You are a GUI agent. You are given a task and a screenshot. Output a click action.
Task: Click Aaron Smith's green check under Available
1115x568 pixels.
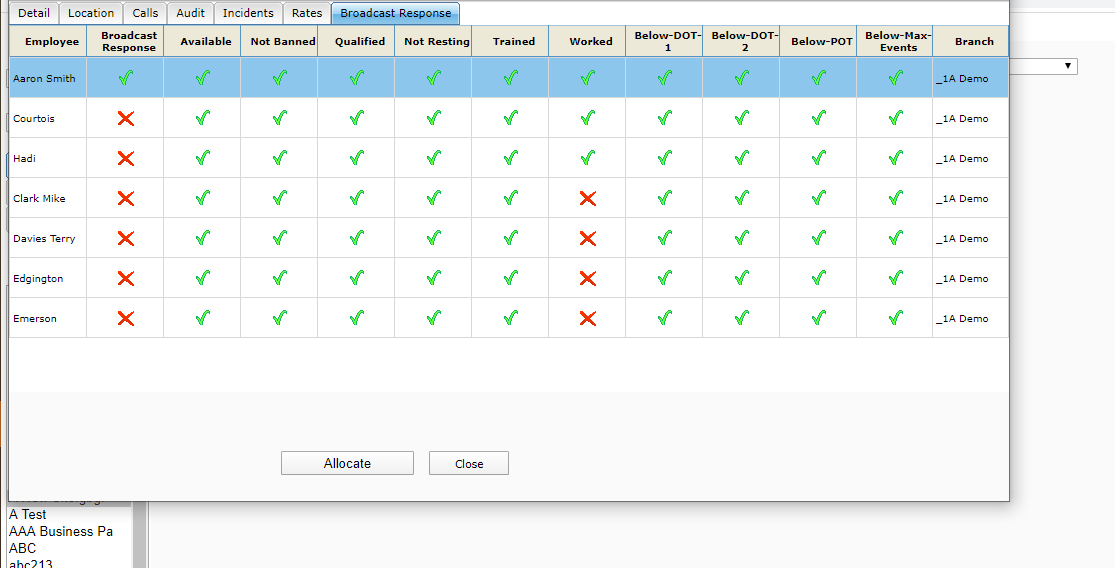203,79
